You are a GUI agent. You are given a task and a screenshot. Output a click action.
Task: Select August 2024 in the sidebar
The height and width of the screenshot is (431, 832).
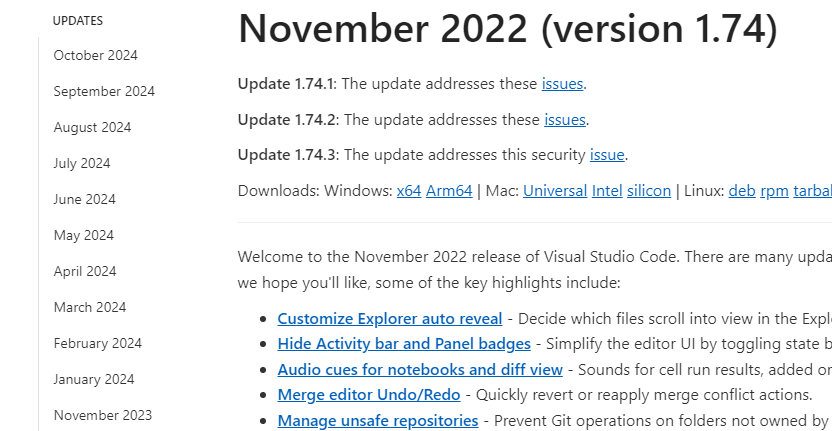(x=92, y=127)
